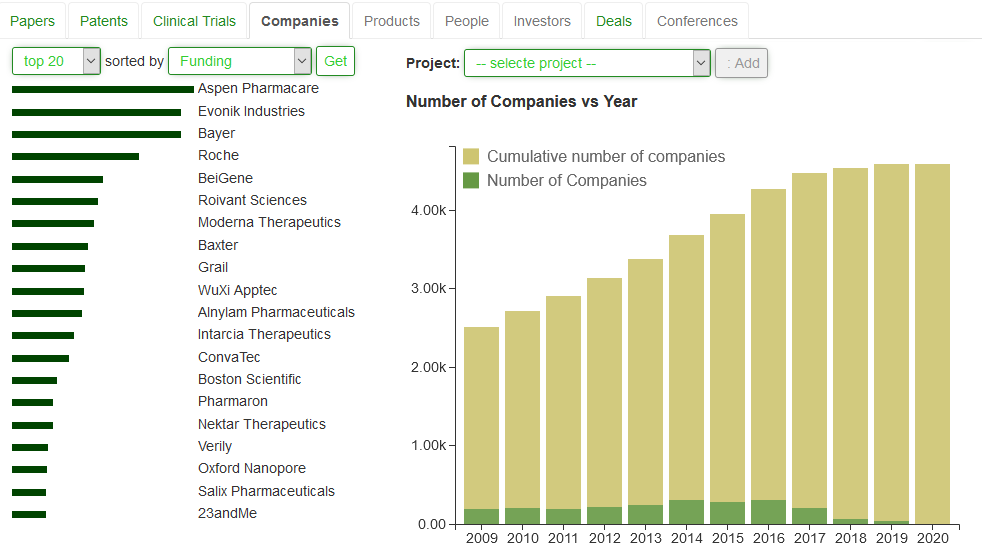The width and height of the screenshot is (982, 559).
Task: Select ConvaTec in the list
Action: [229, 357]
